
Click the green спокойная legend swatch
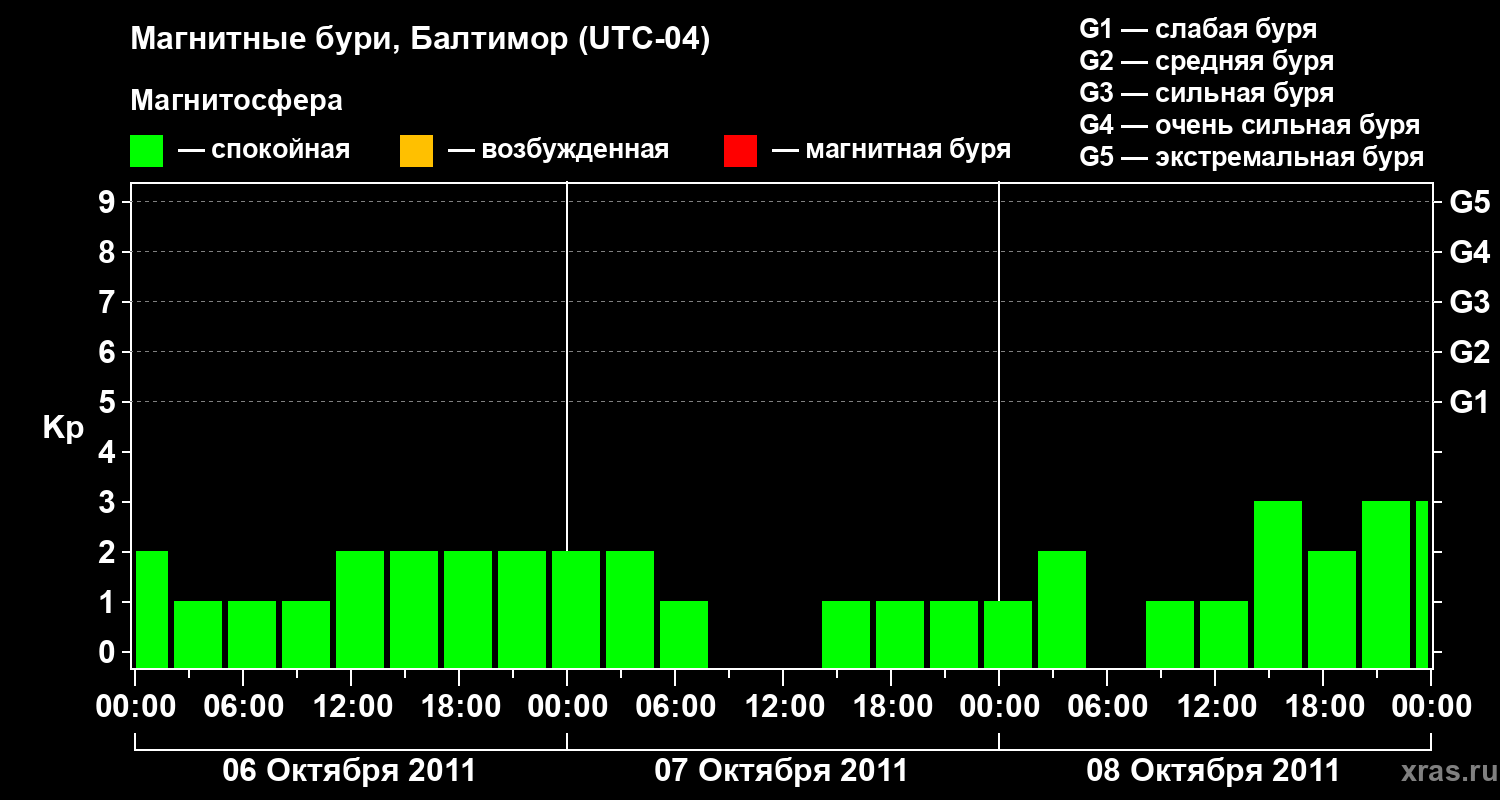coord(147,151)
